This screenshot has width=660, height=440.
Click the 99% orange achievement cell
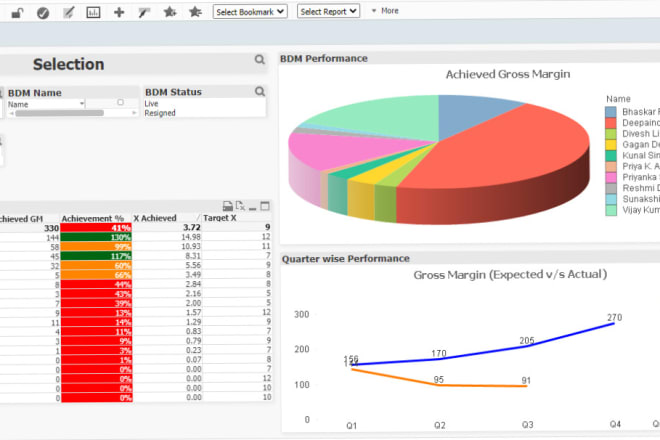[x=96, y=247]
